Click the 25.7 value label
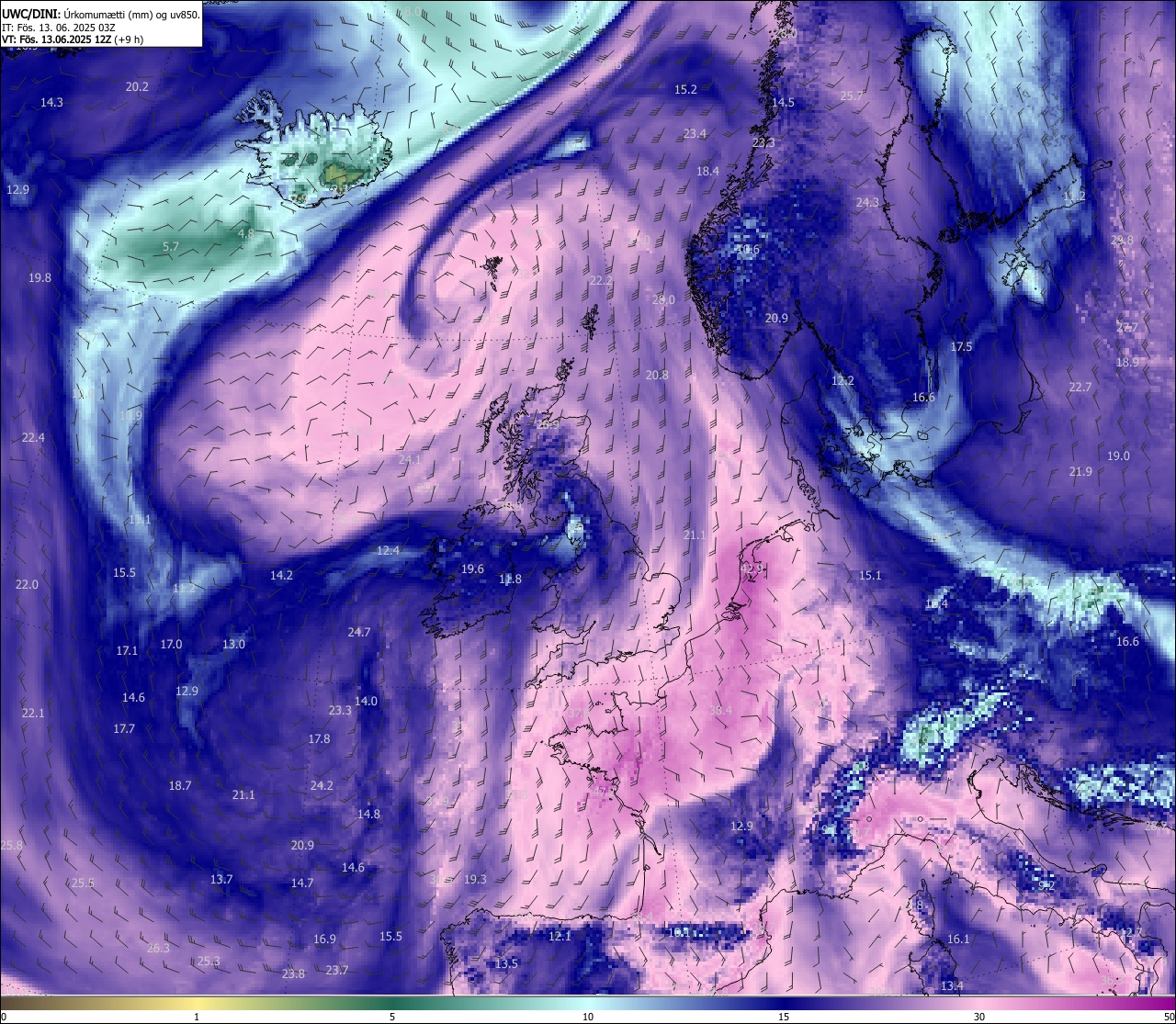Screen dimensions: 1176x1024 852,96
